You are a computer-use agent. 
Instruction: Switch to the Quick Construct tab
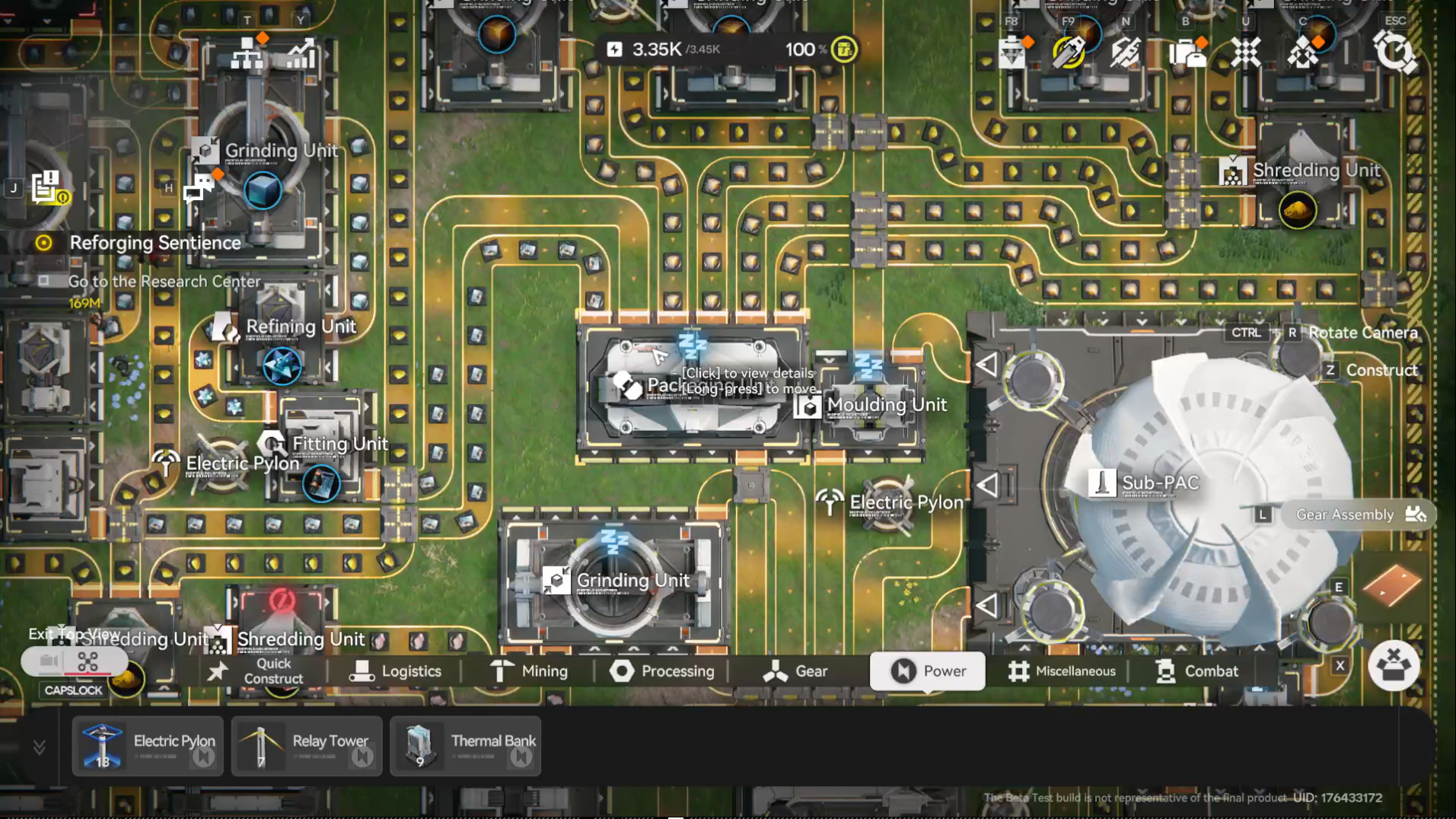257,671
